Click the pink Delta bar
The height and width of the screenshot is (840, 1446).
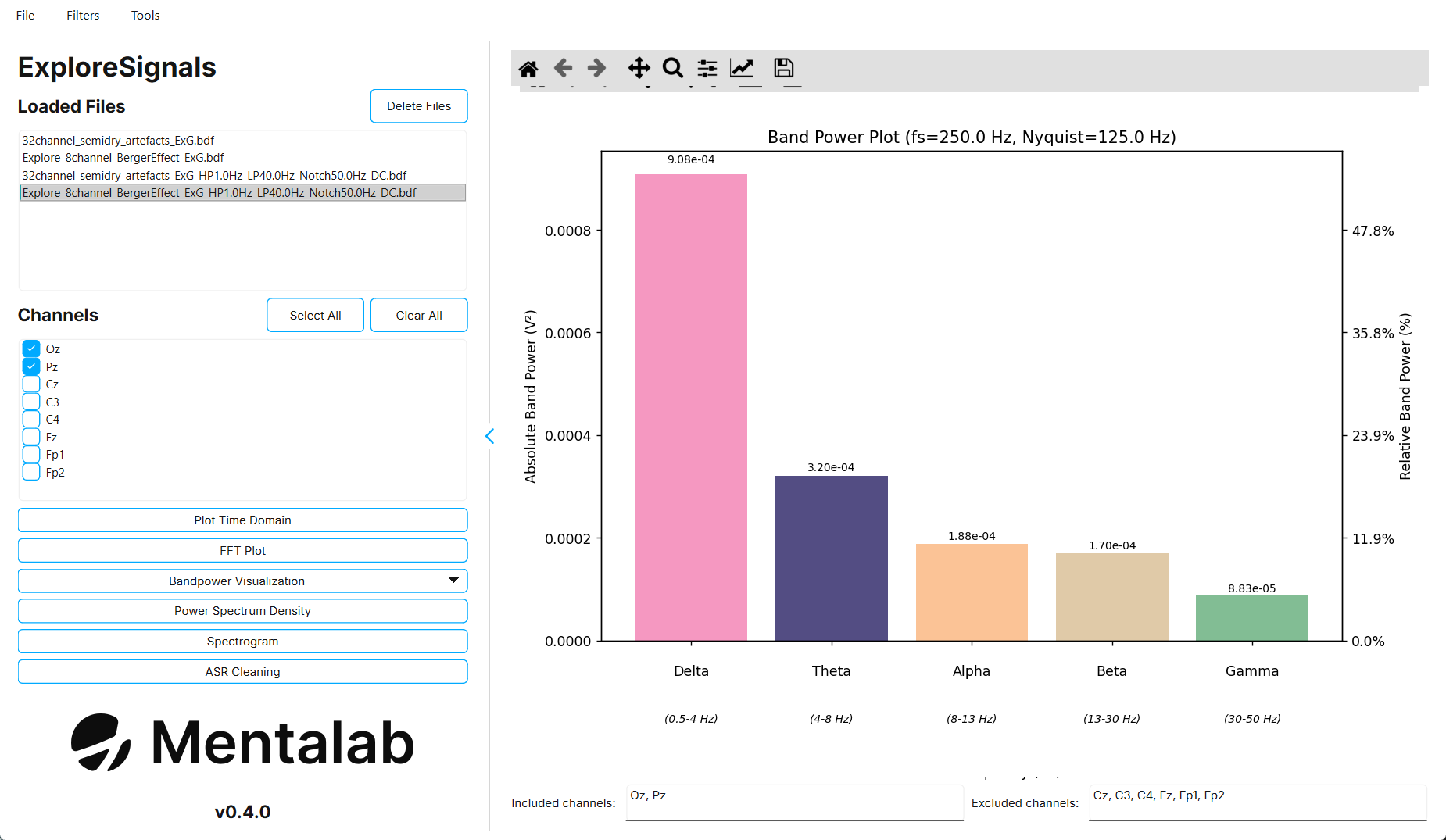(691, 407)
